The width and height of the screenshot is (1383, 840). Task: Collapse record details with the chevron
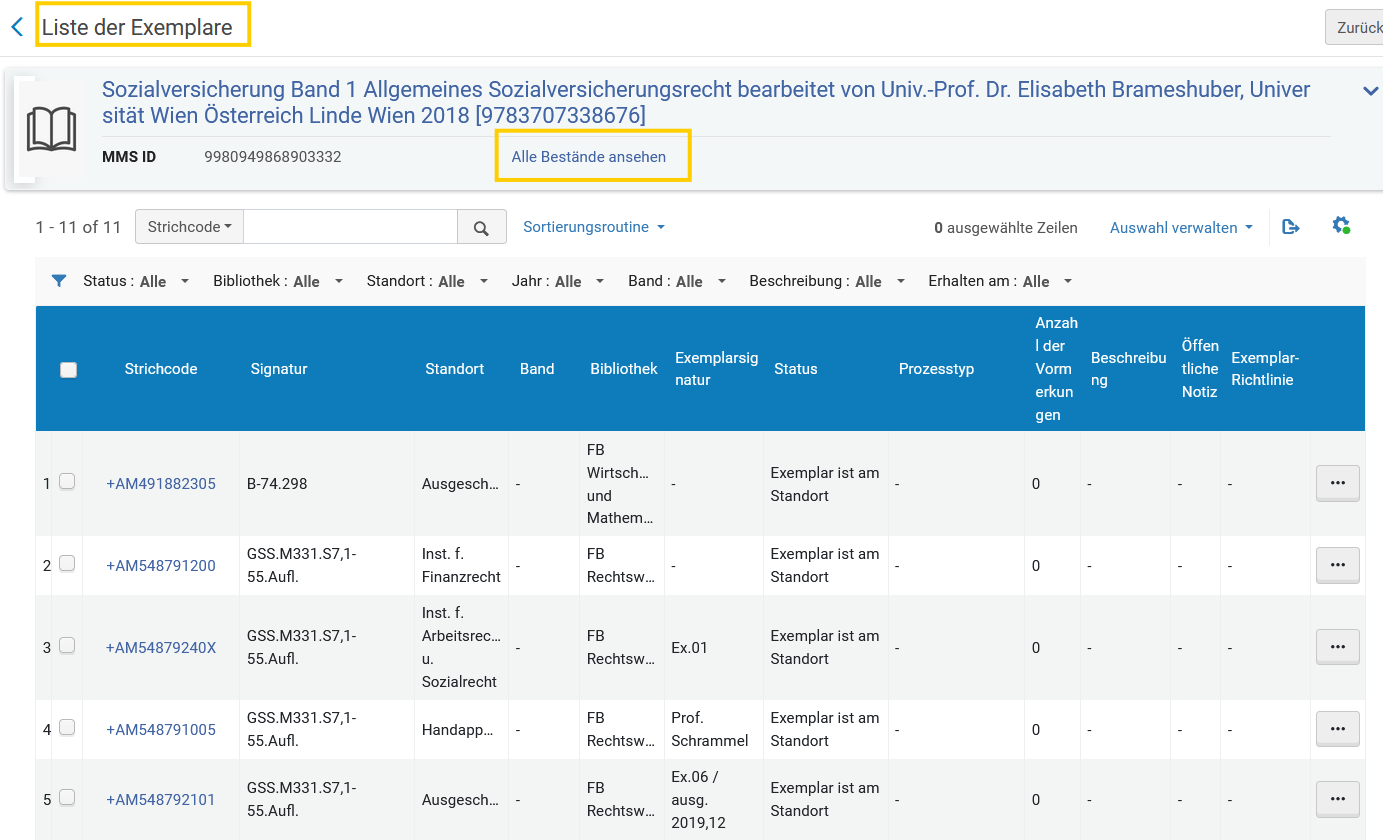1371,91
